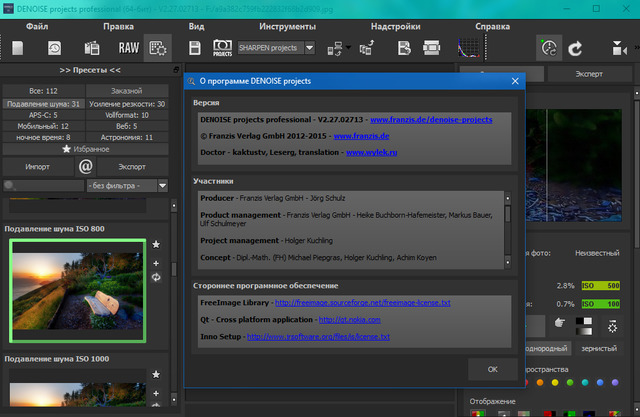640x417 pixels.
Task: Click the batch processing icon beside RAW
Action: pos(157,47)
